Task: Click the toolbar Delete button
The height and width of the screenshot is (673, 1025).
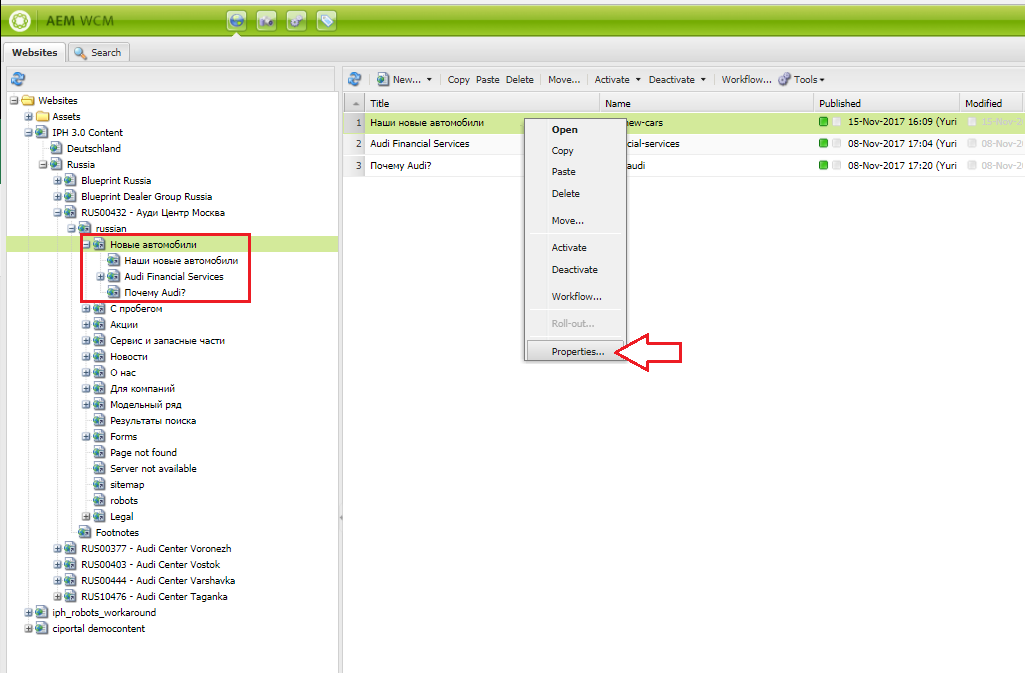Action: (x=520, y=80)
